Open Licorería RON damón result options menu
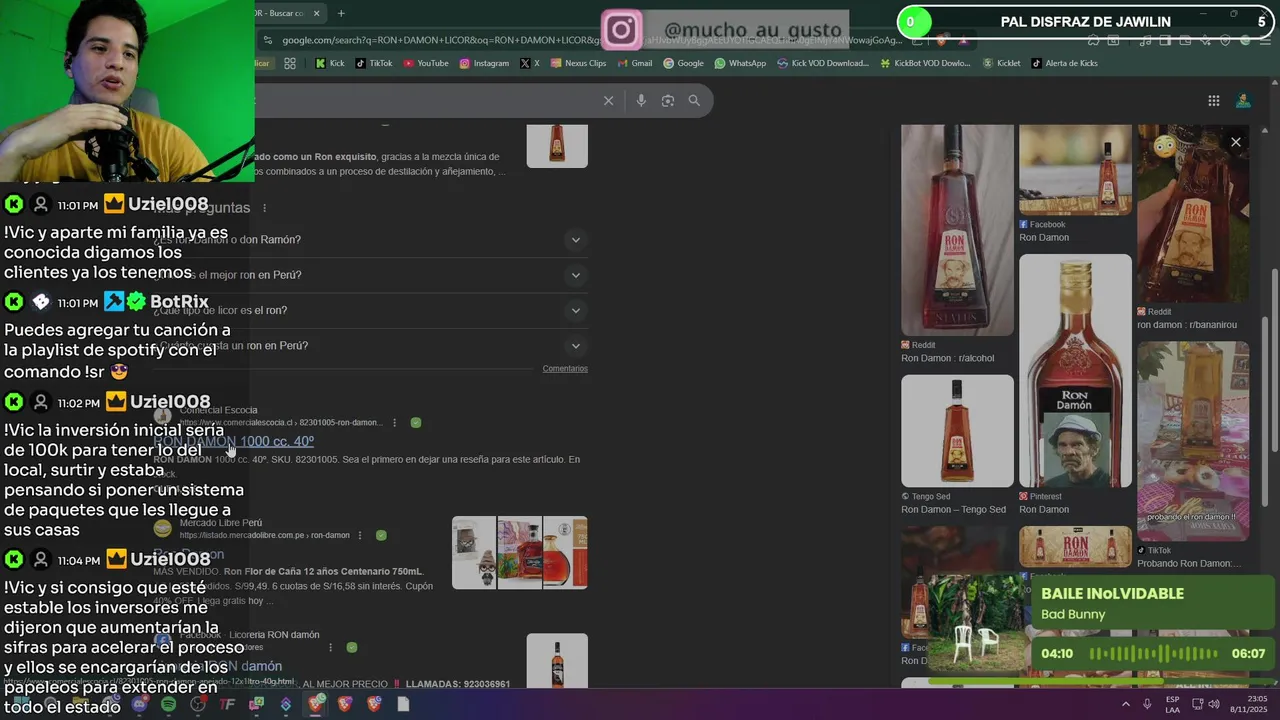1280x720 pixels. [x=330, y=648]
